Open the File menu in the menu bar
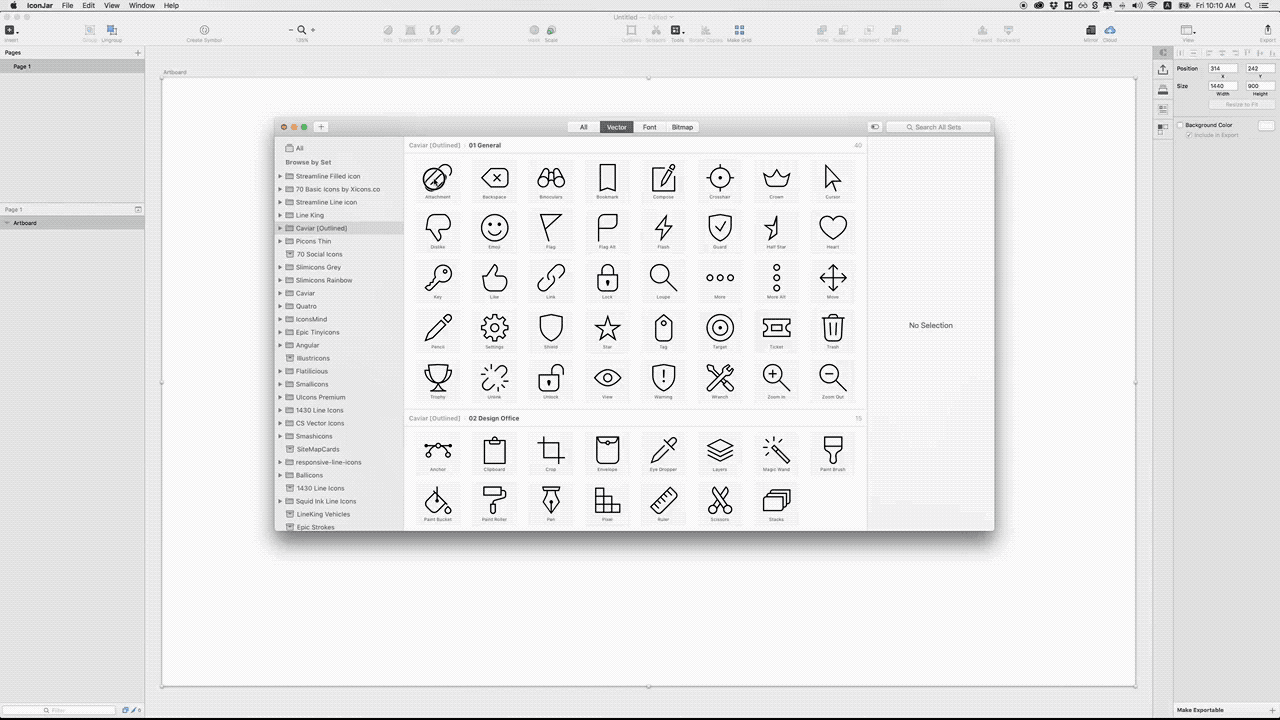The width and height of the screenshot is (1280, 720). click(x=66, y=5)
